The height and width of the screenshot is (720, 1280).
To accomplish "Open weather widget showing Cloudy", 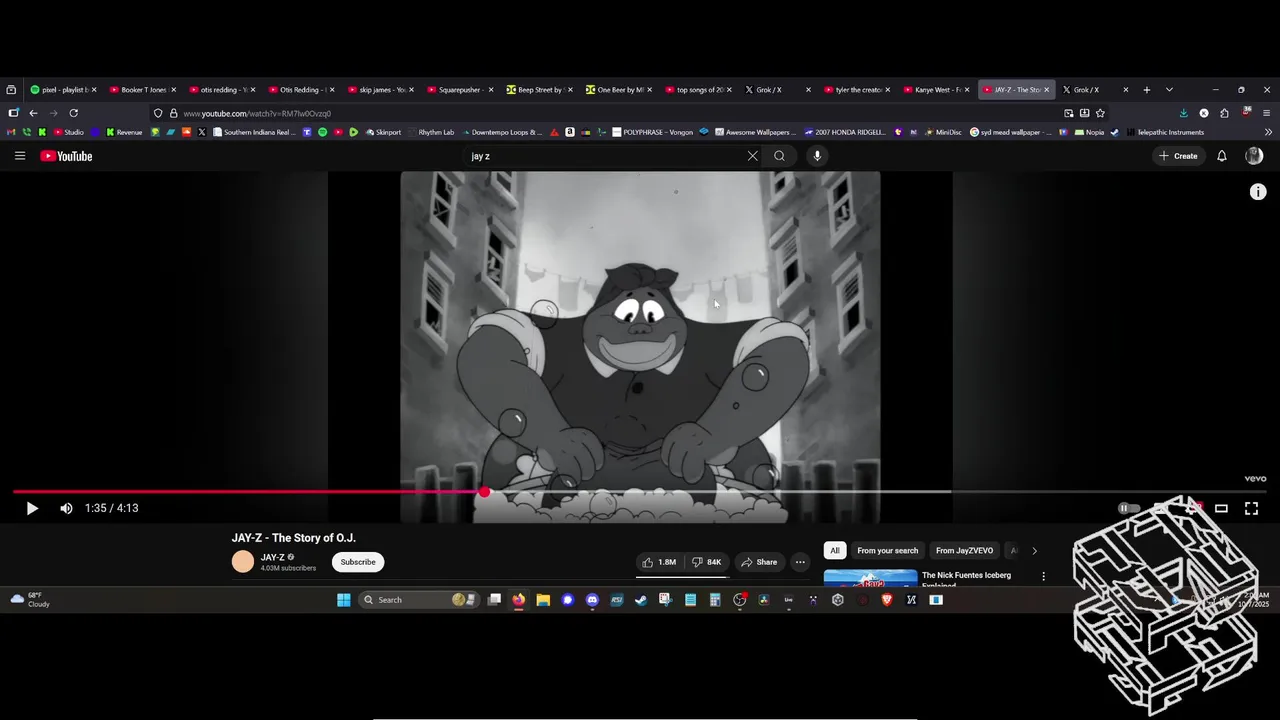I will click(30, 600).
